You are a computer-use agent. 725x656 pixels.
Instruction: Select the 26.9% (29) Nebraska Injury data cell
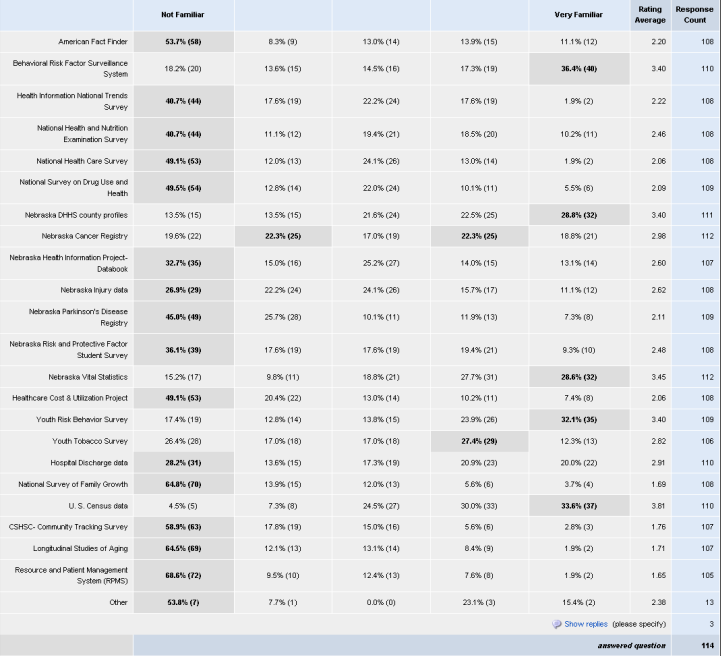[184, 290]
